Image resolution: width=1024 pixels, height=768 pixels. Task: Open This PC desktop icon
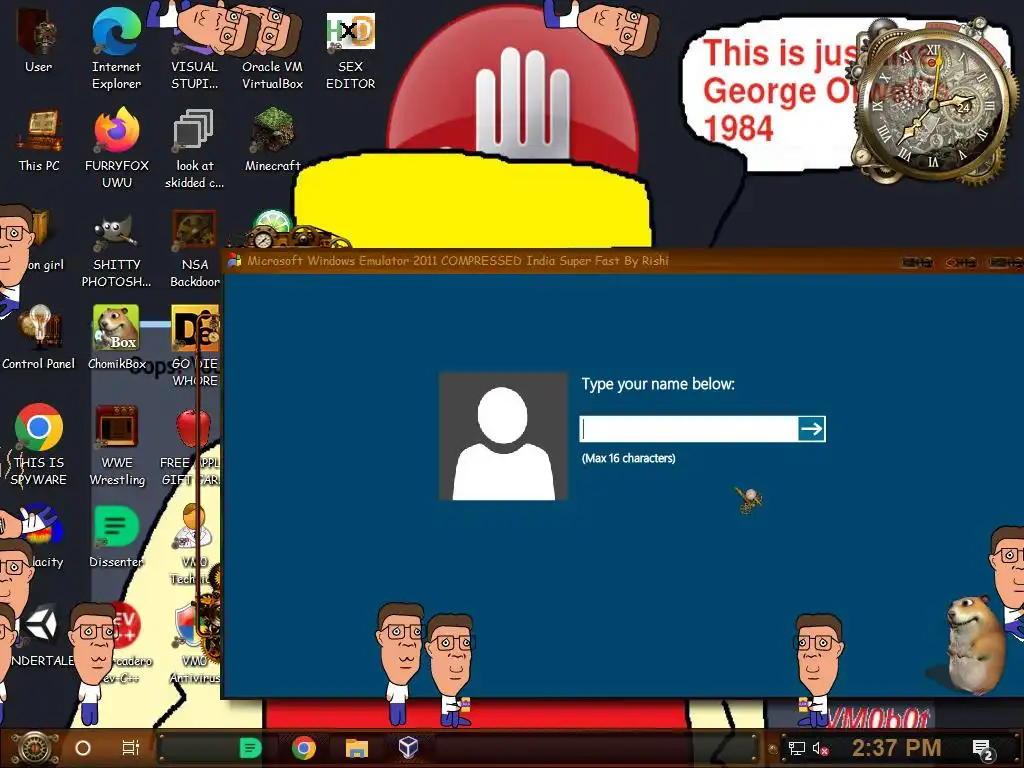(x=39, y=140)
